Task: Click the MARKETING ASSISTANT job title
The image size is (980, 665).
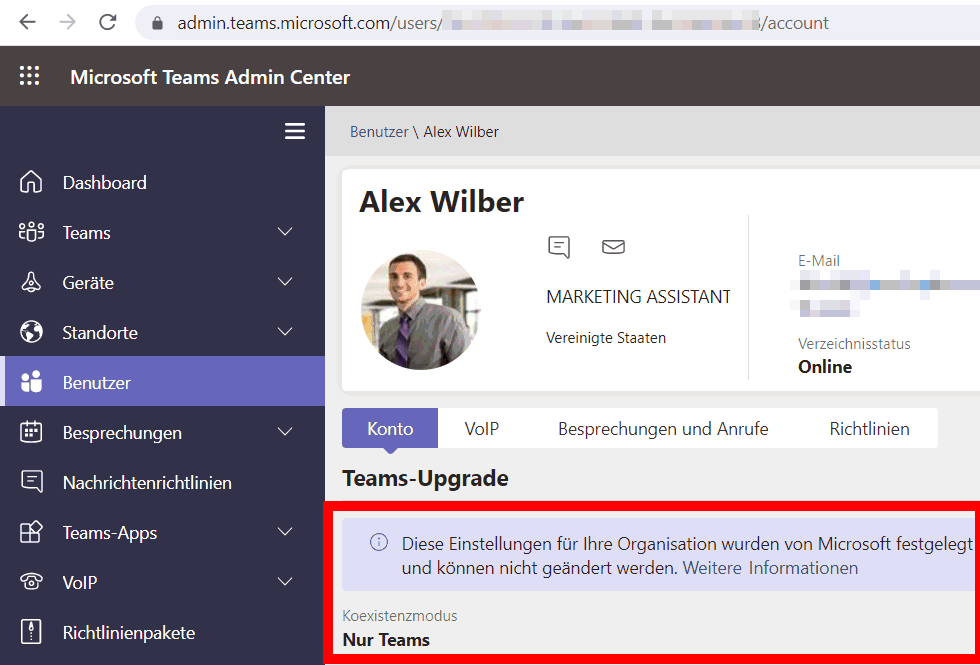Action: tap(638, 296)
